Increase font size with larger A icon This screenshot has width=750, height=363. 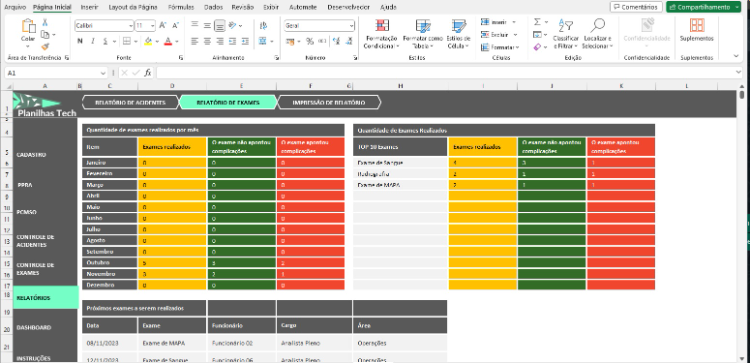tap(163, 25)
